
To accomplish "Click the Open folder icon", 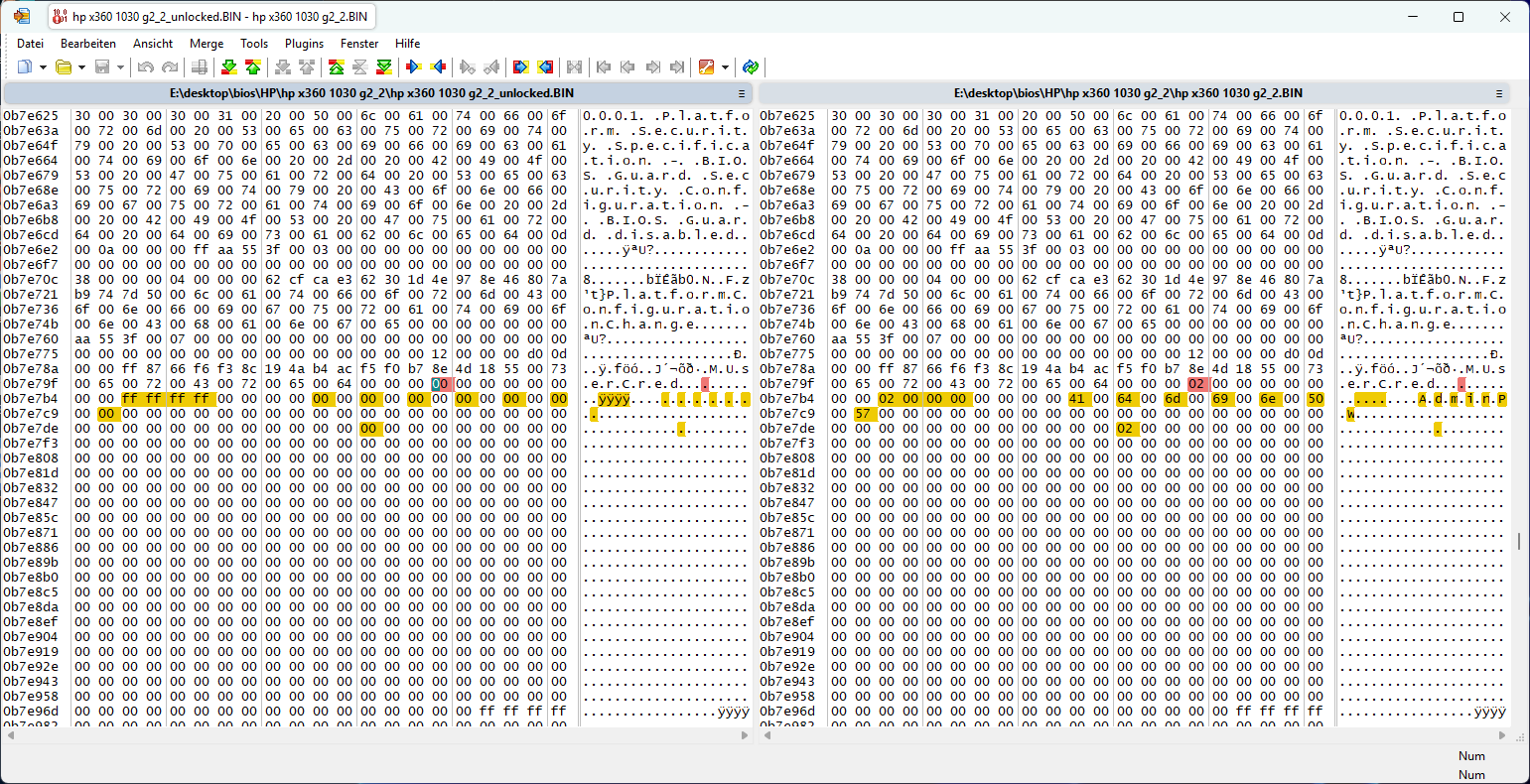I will (64, 67).
